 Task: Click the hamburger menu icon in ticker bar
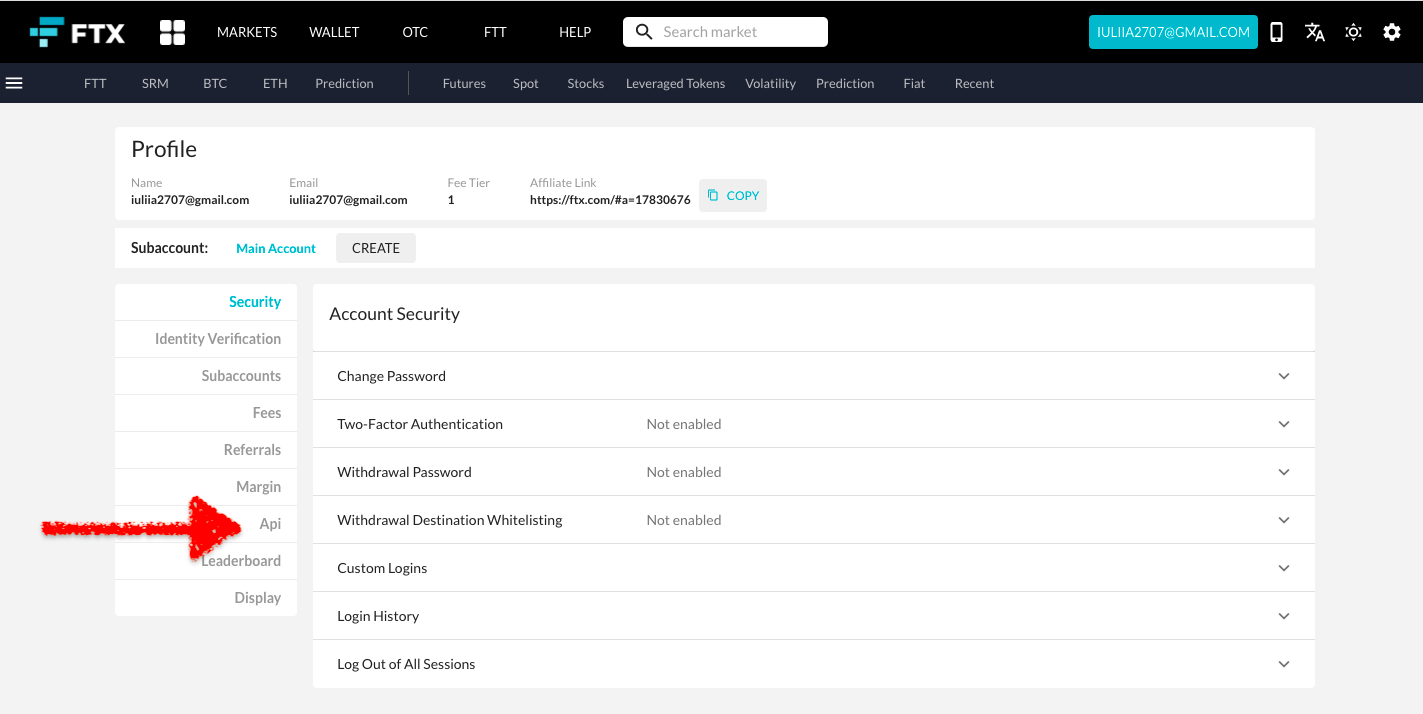coord(14,83)
